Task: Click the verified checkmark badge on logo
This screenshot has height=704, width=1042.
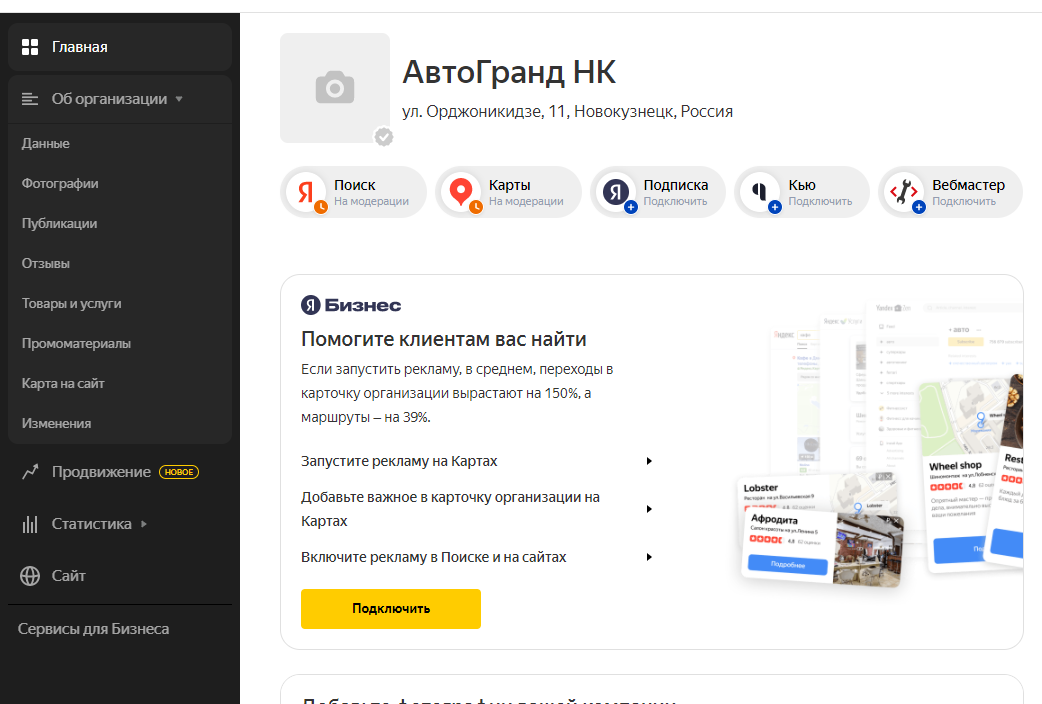Action: [x=383, y=137]
